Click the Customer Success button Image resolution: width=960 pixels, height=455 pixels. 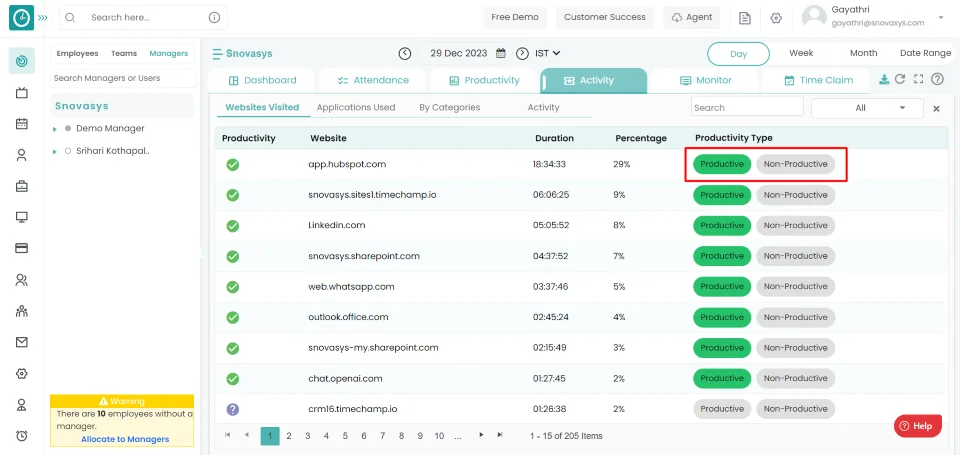(x=605, y=17)
